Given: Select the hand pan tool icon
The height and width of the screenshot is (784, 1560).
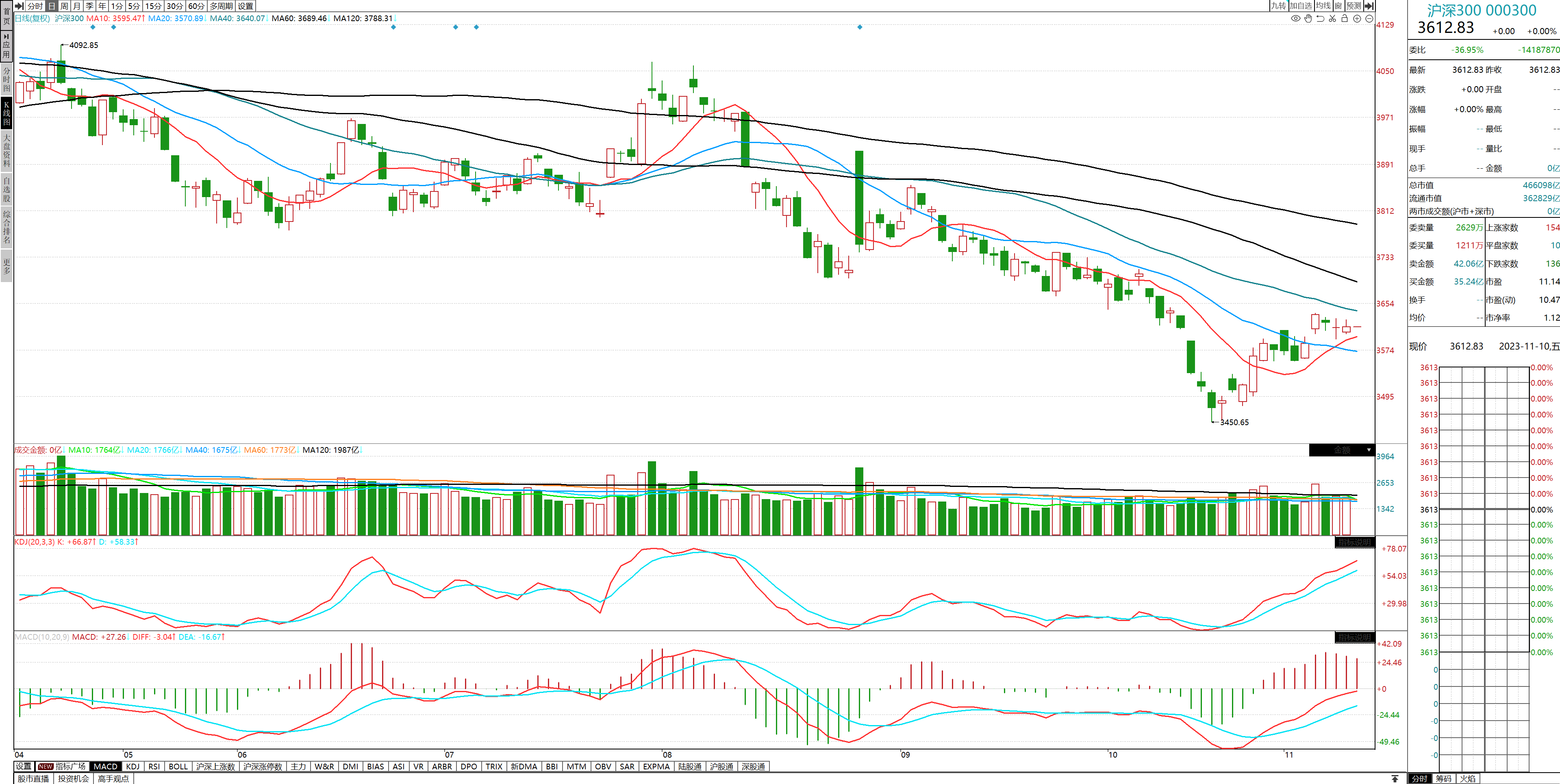Looking at the screenshot, I should pos(1308,19).
